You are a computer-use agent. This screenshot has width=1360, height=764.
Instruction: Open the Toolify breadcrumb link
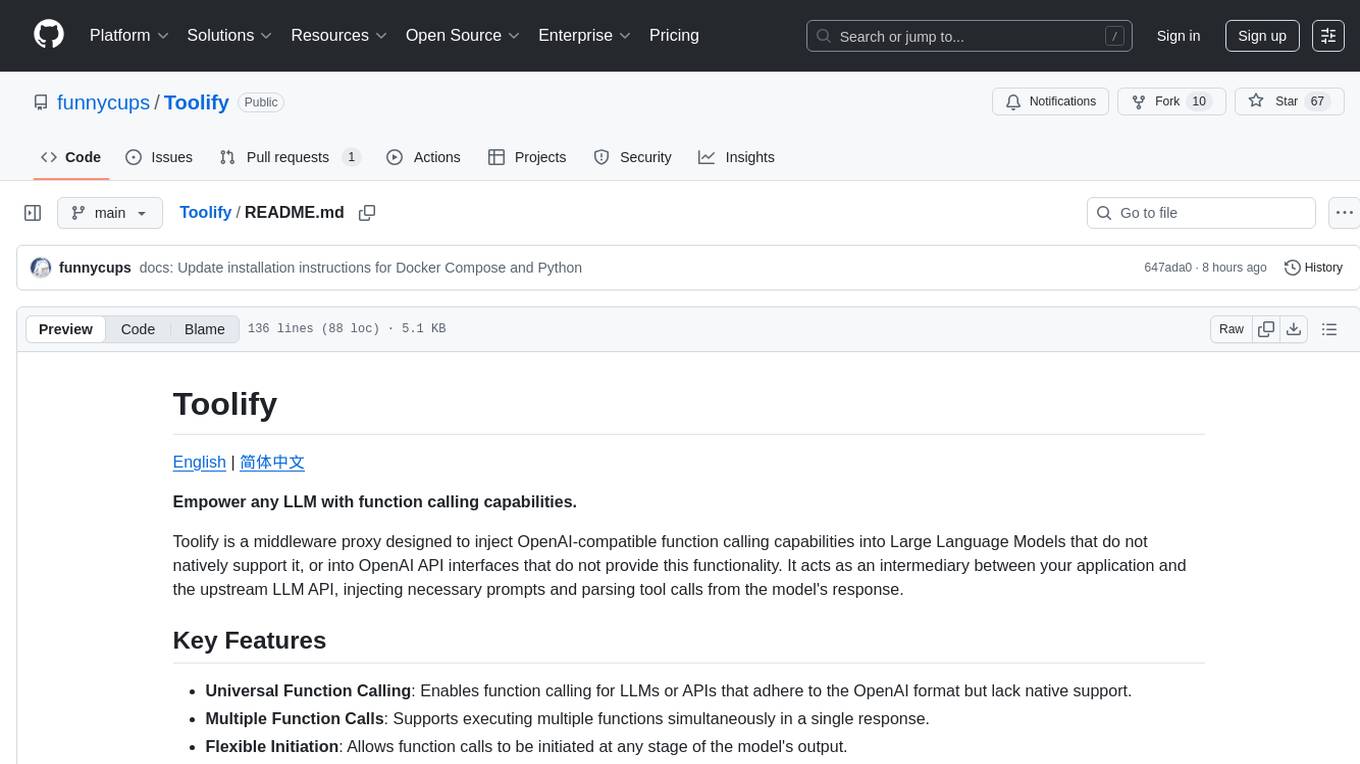pyautogui.click(x=205, y=212)
